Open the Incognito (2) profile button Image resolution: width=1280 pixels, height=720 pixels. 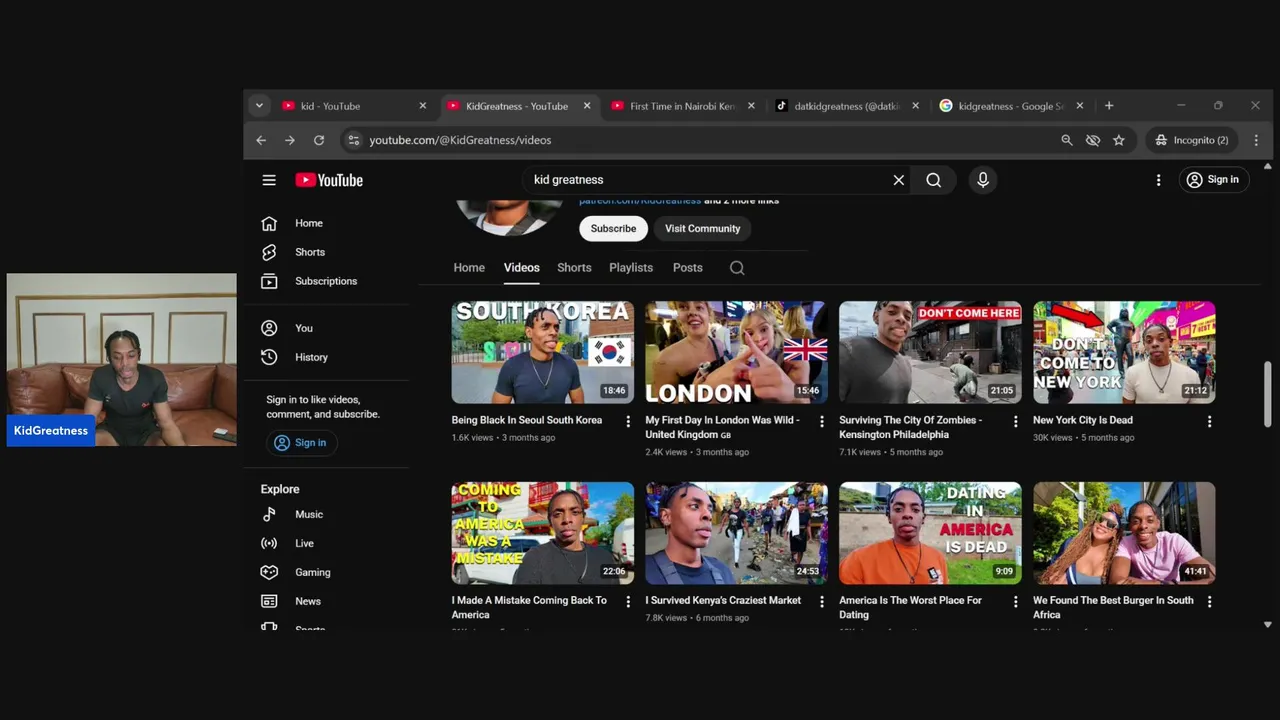coord(1193,140)
